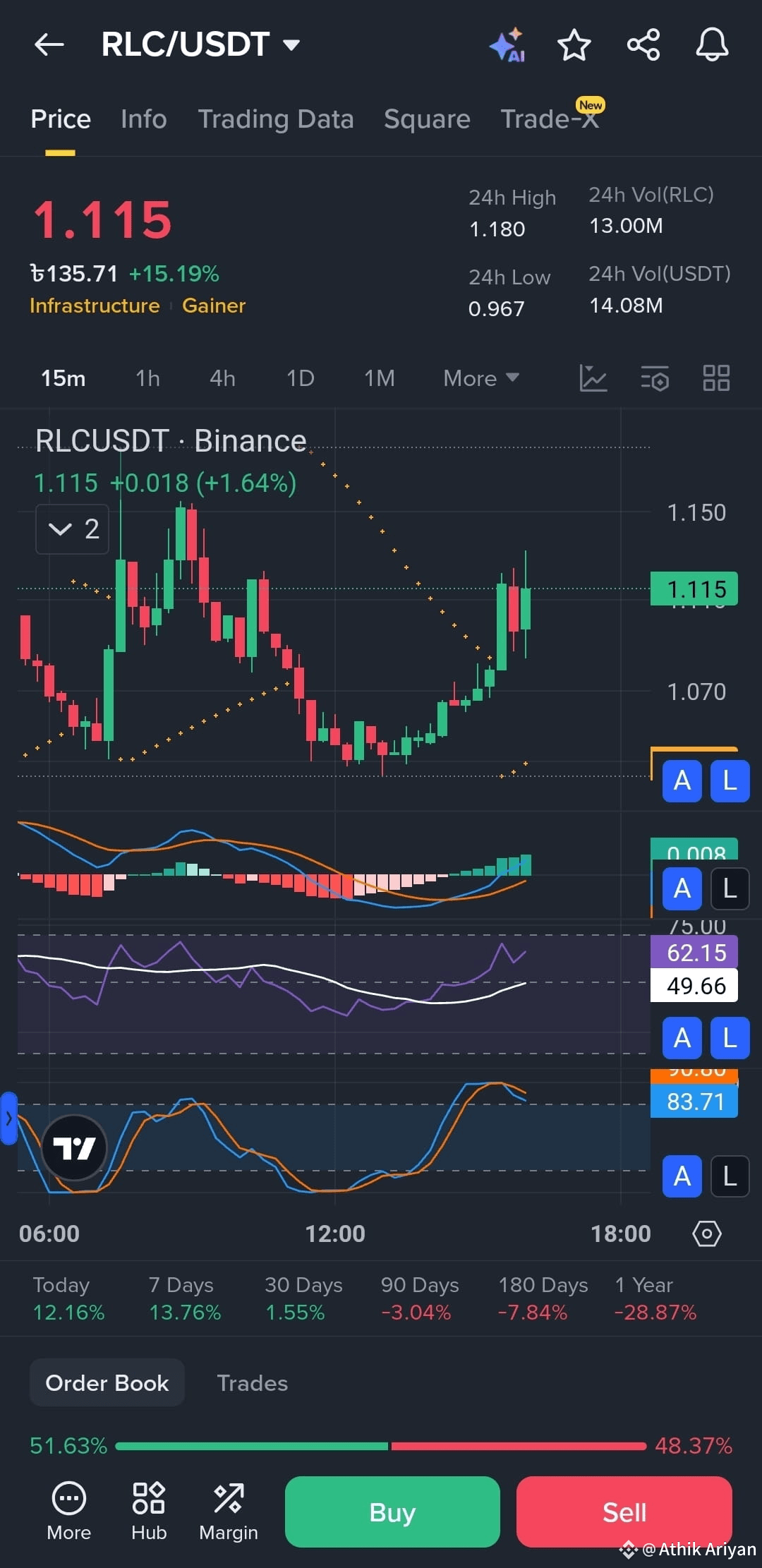Tap the 24h Low value 0.967

pos(497,308)
